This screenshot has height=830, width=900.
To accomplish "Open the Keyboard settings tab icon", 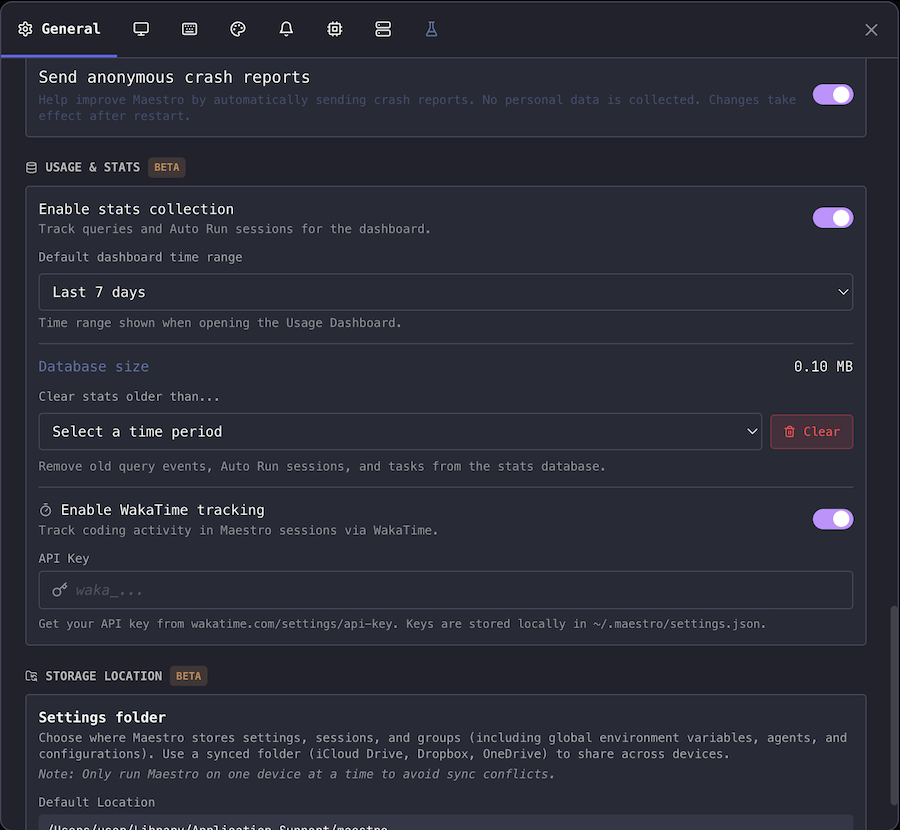I will coord(189,29).
